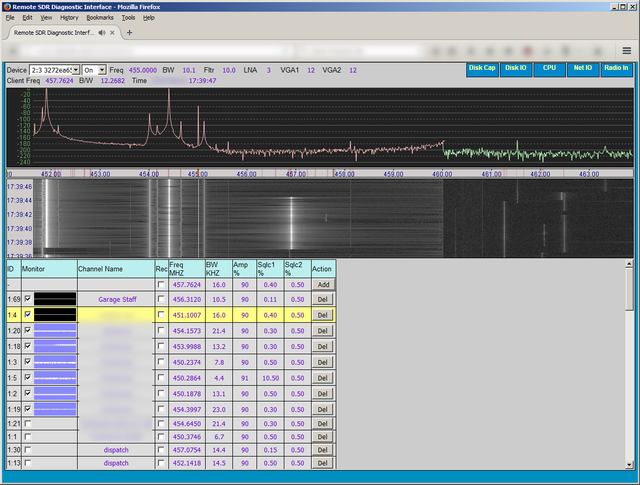Click the channel table scrollbar up arrow
The image size is (640, 485).
click(x=629, y=264)
